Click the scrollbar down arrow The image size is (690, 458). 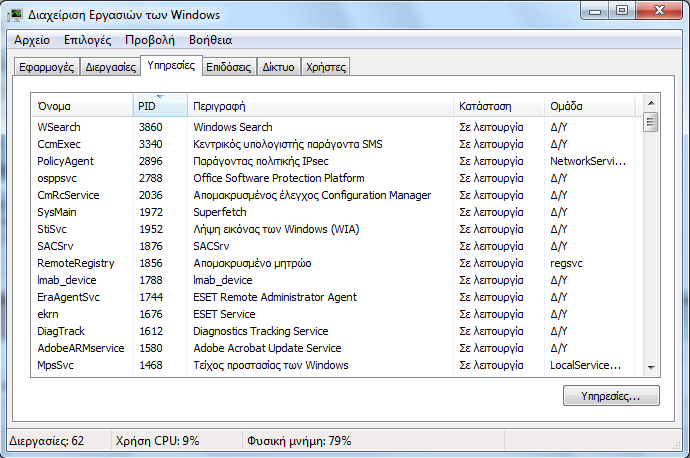(650, 367)
